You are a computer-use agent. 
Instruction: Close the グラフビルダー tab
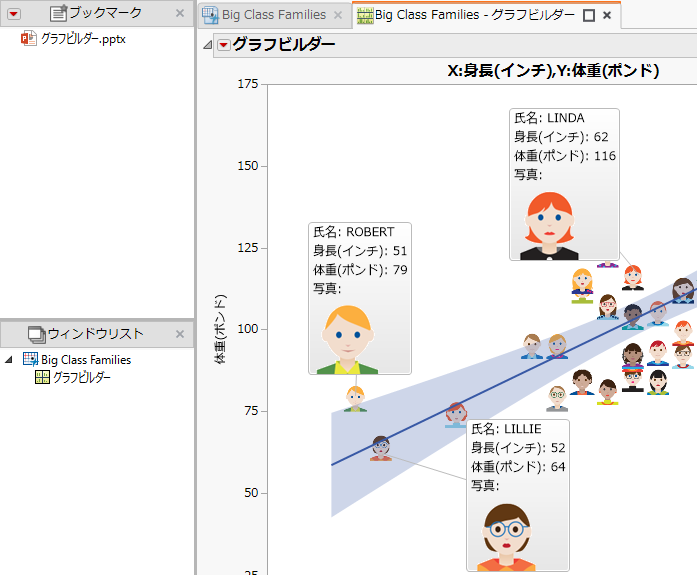point(607,16)
